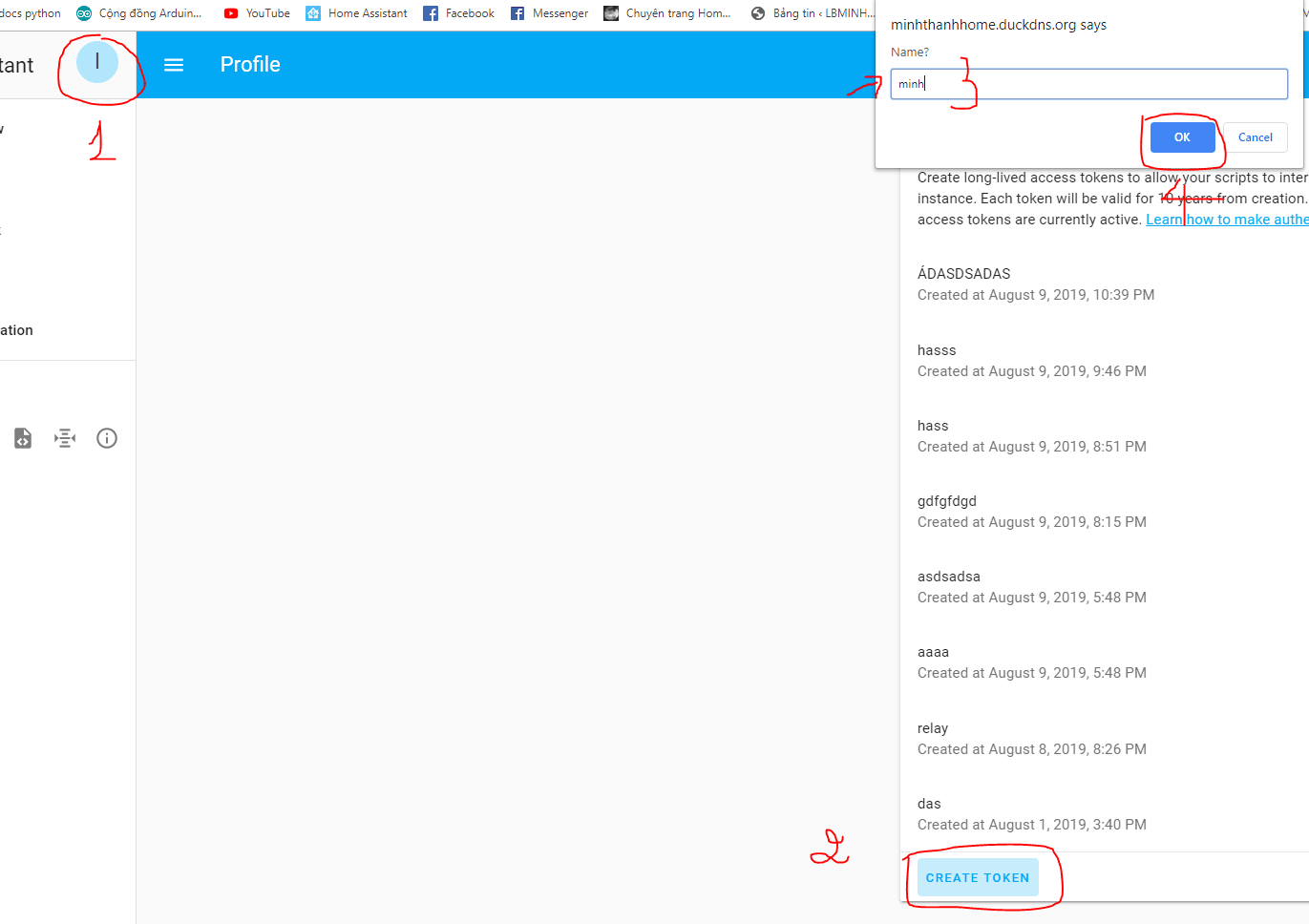
Task: Open the Info developer tool icon
Action: coord(107,438)
